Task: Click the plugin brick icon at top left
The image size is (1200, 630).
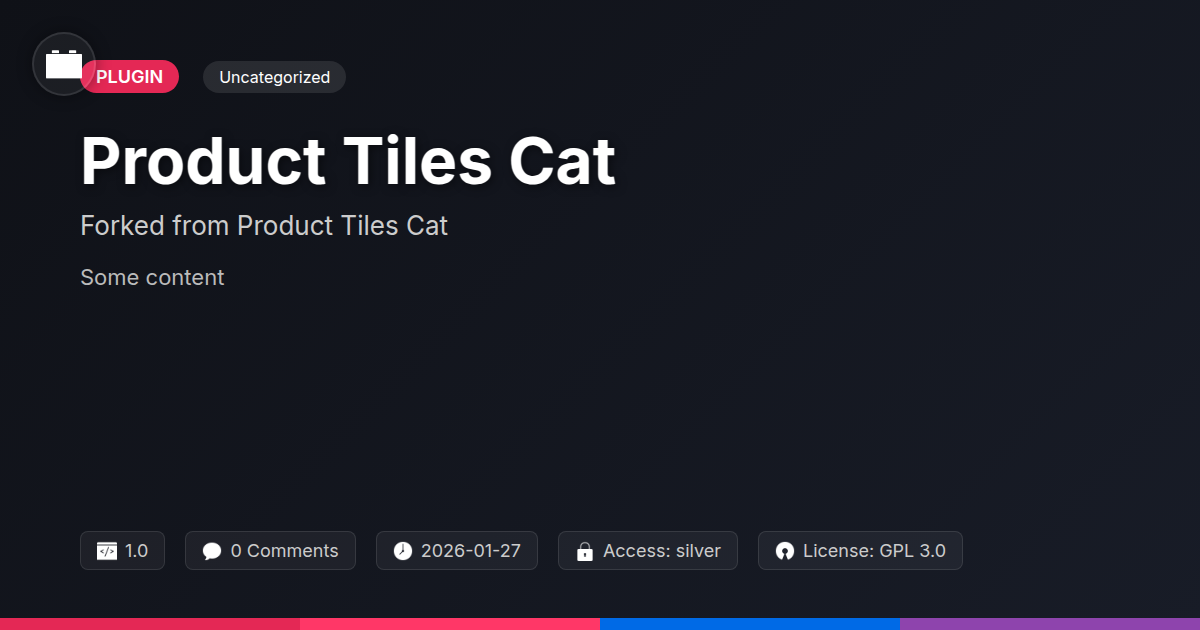Action: click(64, 64)
